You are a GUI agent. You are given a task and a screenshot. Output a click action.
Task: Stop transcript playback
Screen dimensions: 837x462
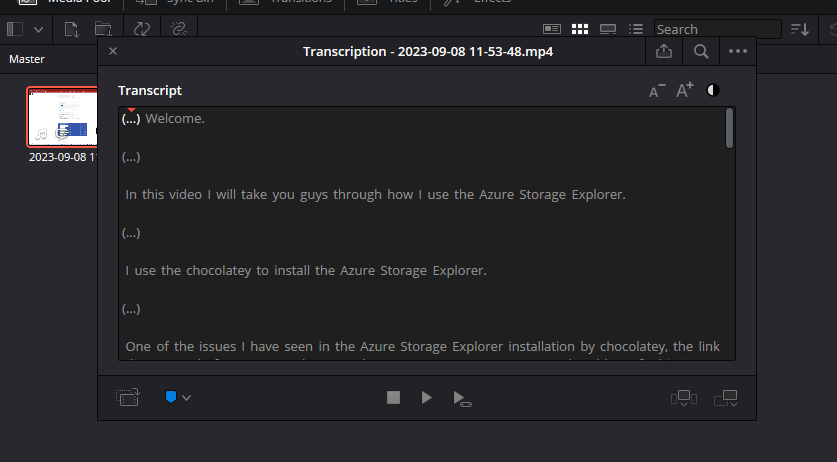[393, 397]
